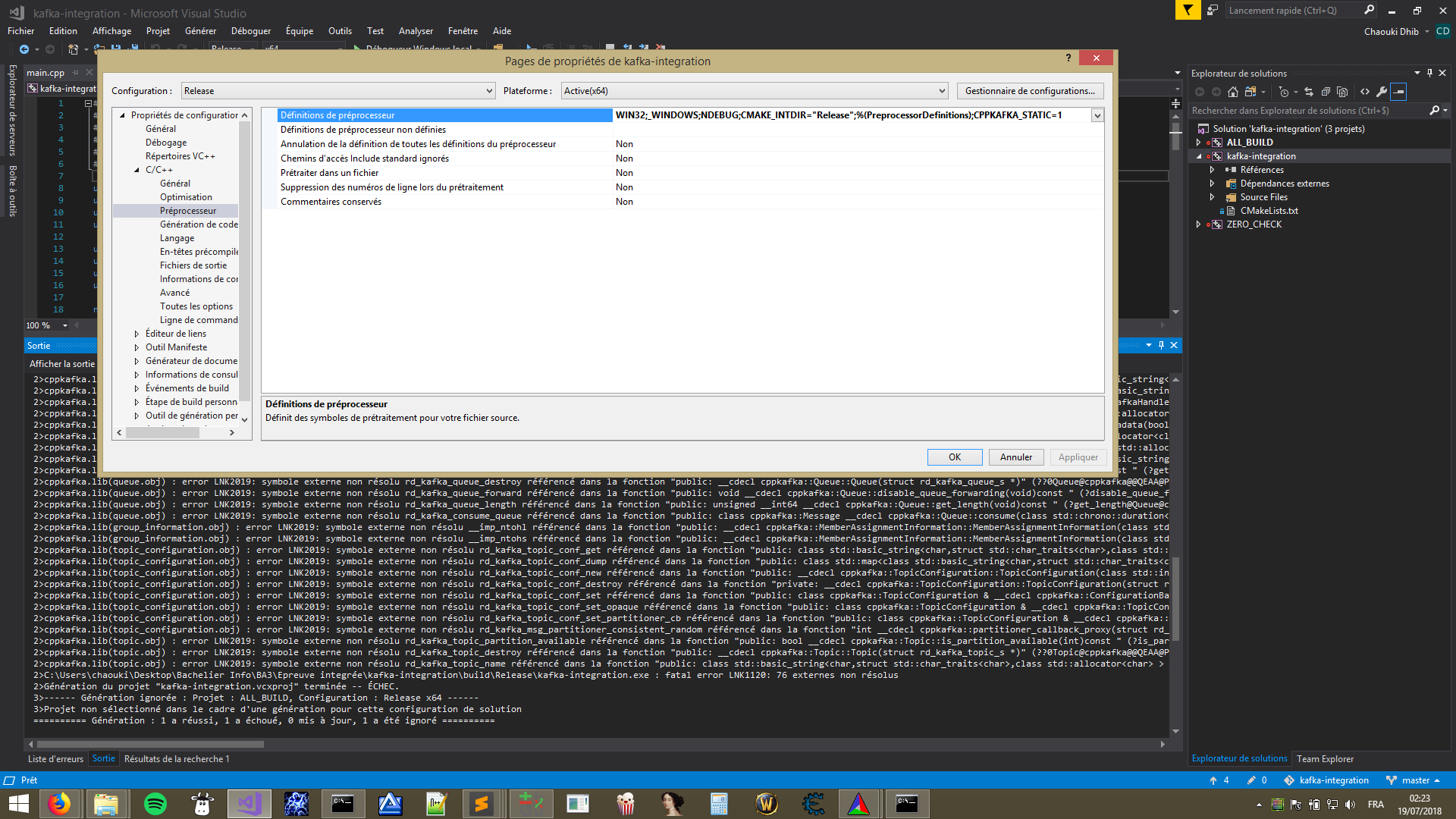Select Optimisation under C/C++
Image resolution: width=1456 pixels, height=819 pixels.
(186, 197)
